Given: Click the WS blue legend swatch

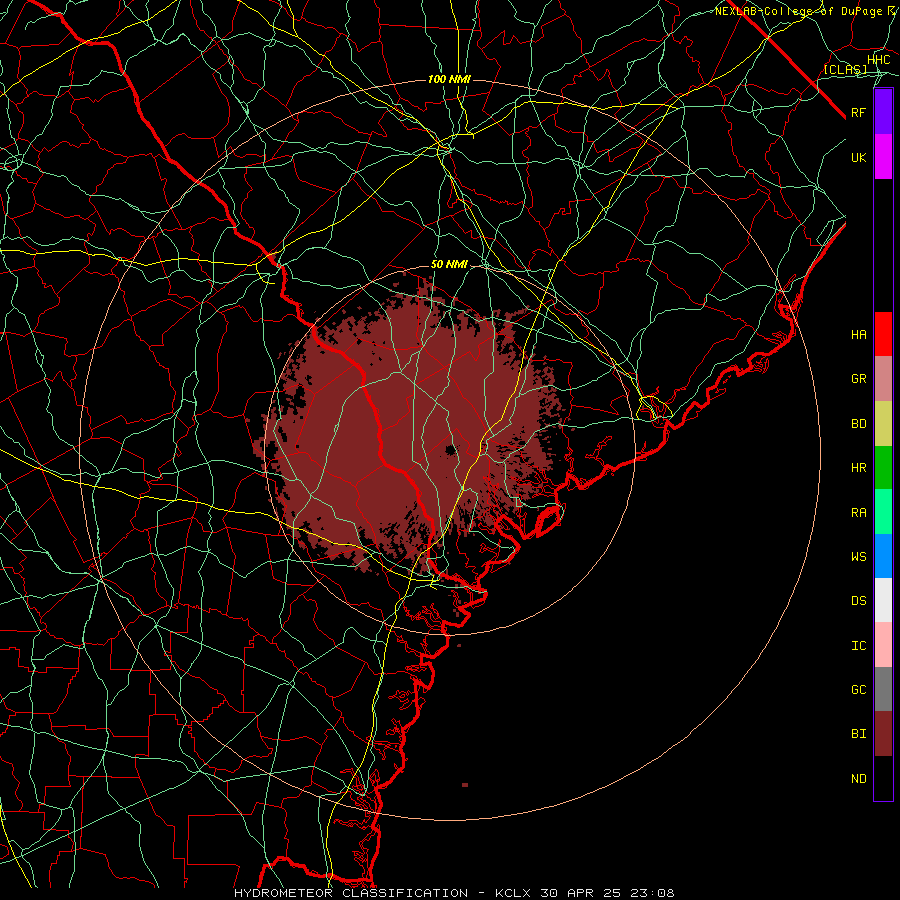Looking at the screenshot, I should pos(883,556).
